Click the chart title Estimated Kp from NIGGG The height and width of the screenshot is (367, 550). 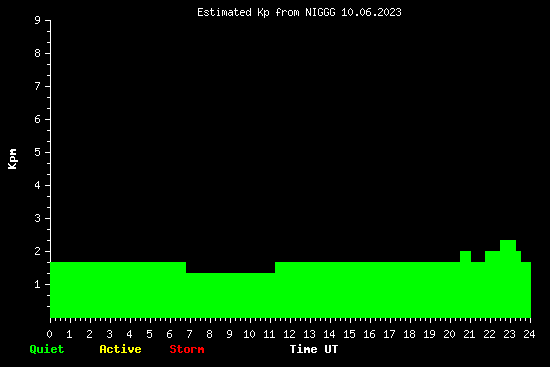[266, 12]
